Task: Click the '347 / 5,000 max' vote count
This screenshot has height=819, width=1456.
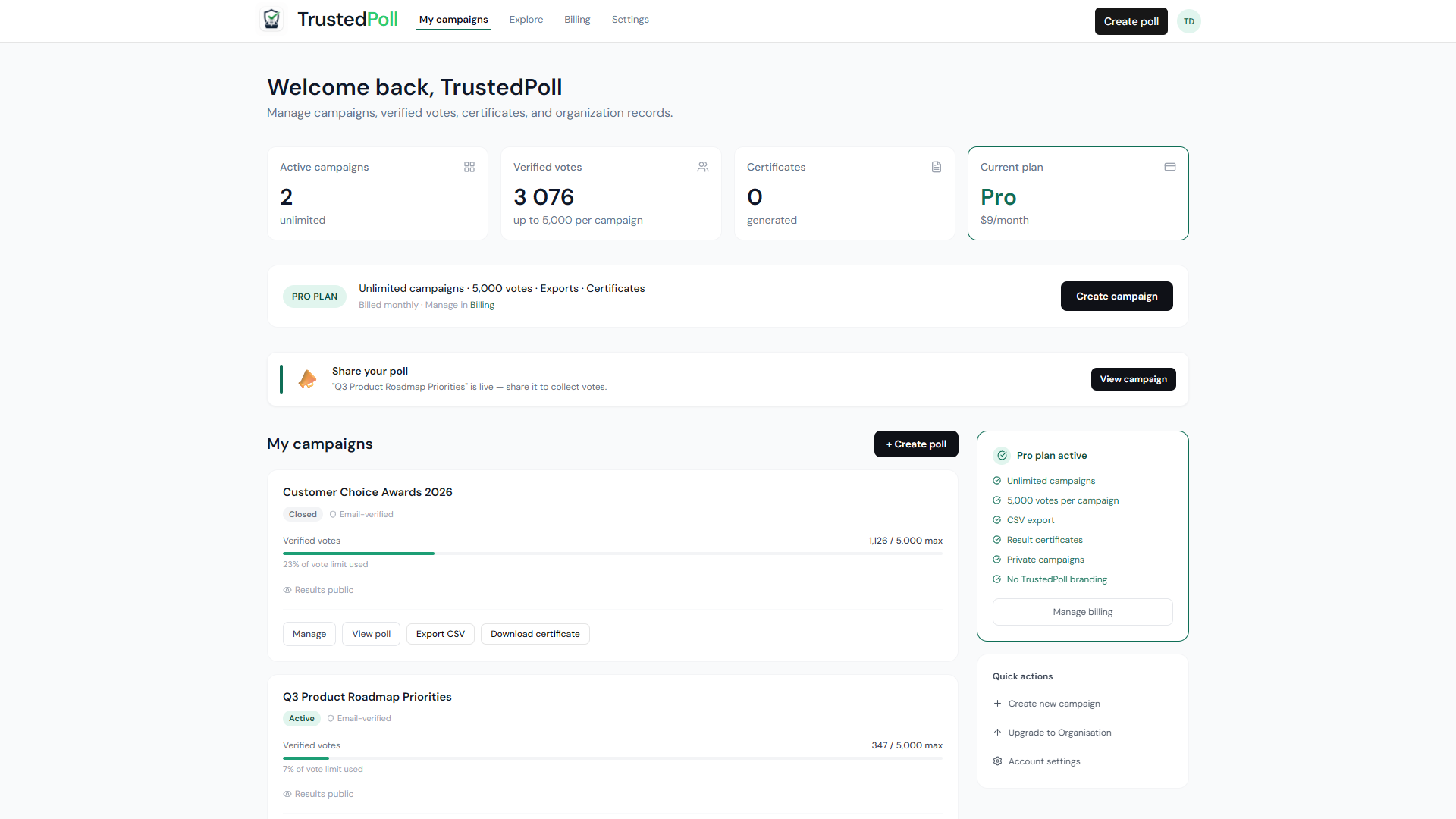Action: [x=907, y=745]
